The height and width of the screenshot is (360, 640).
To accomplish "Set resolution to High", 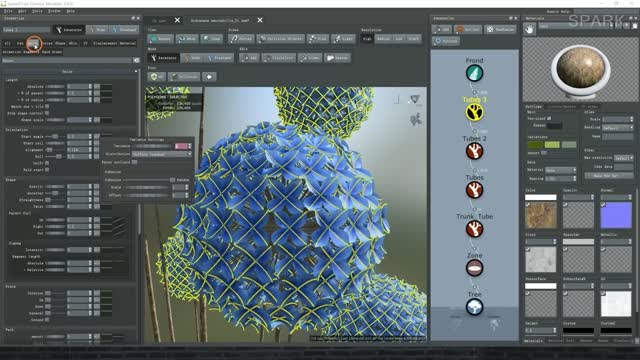I will [x=367, y=39].
